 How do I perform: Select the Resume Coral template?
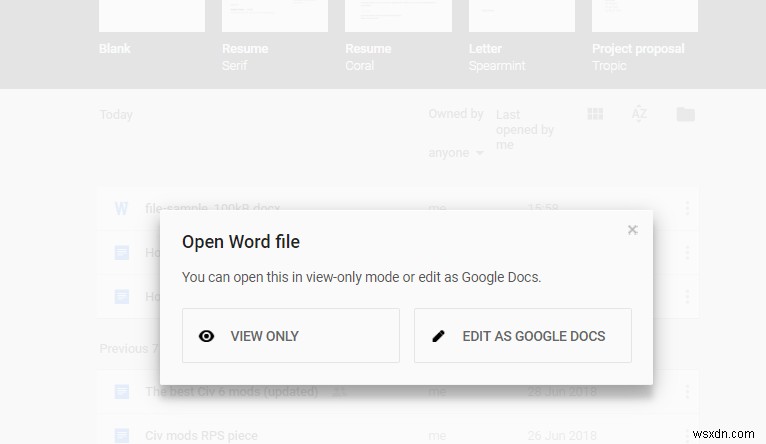point(398,16)
